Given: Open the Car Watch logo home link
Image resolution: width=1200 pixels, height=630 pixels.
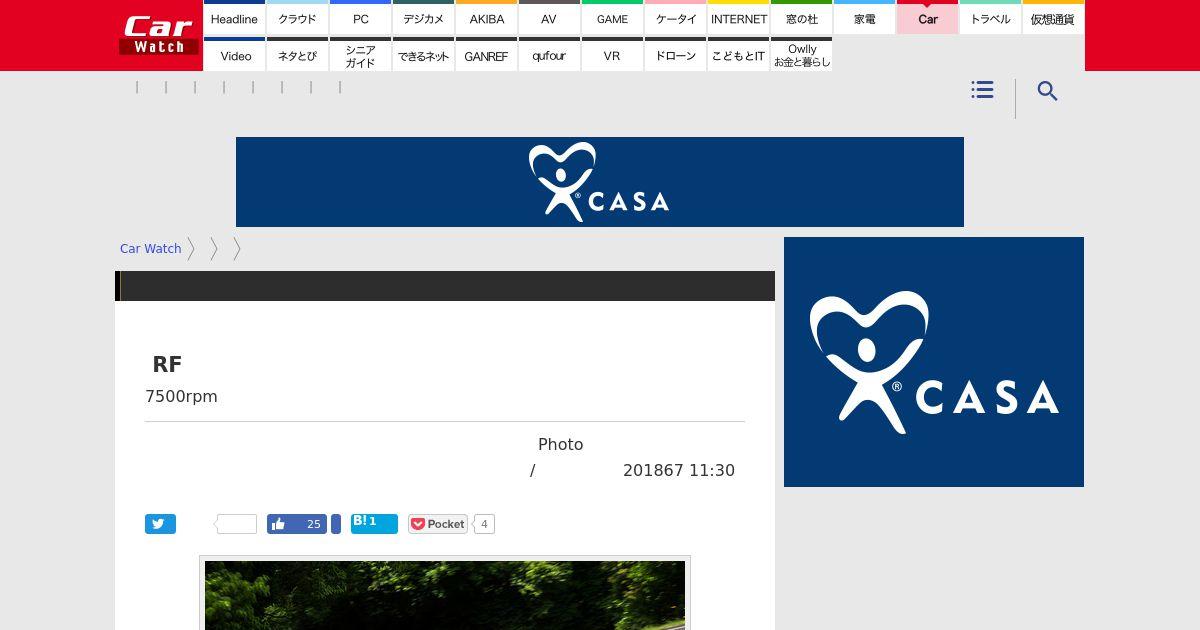Looking at the screenshot, I should 158,35.
